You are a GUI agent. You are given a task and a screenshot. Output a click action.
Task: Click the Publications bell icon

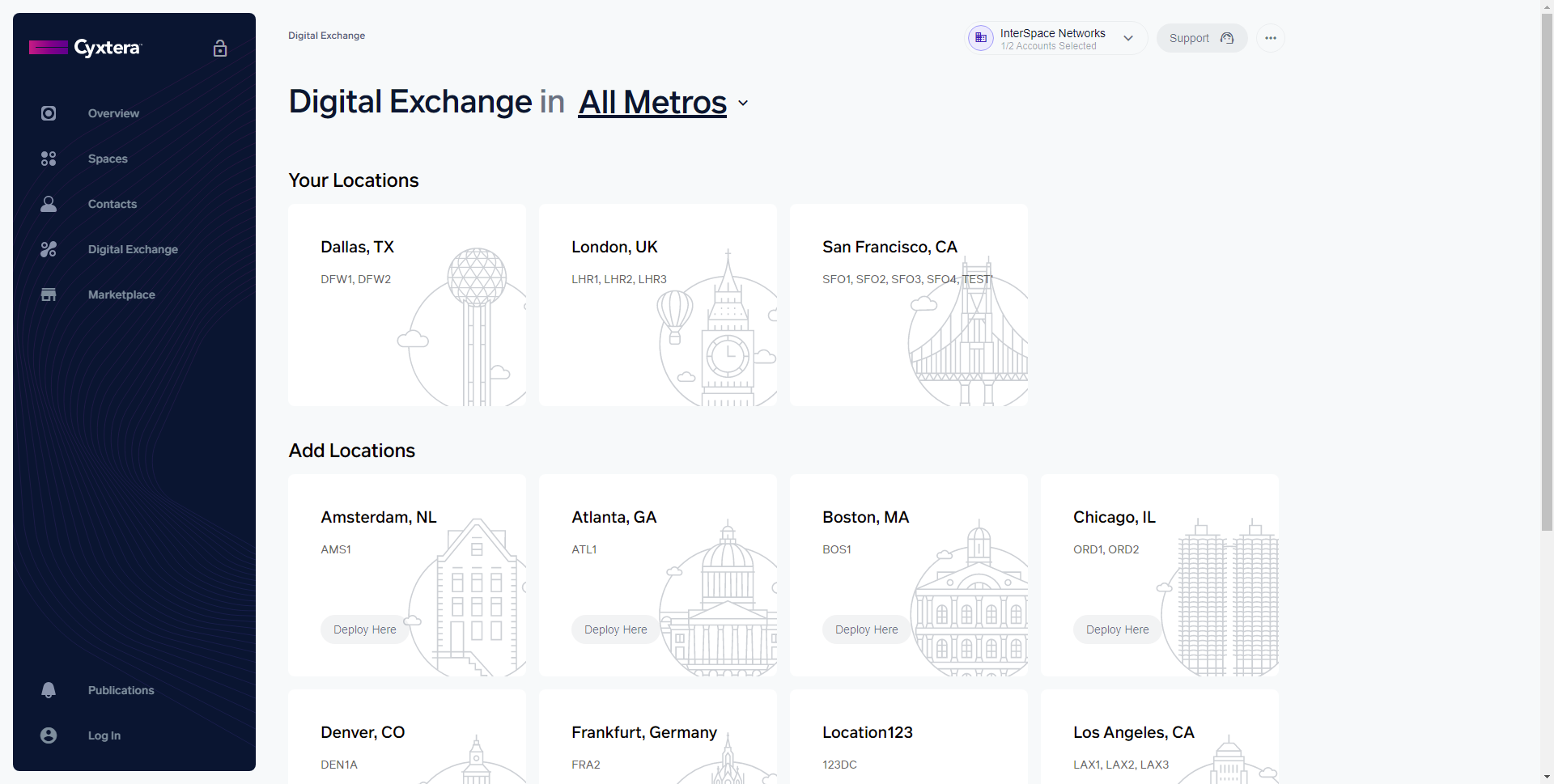49,690
